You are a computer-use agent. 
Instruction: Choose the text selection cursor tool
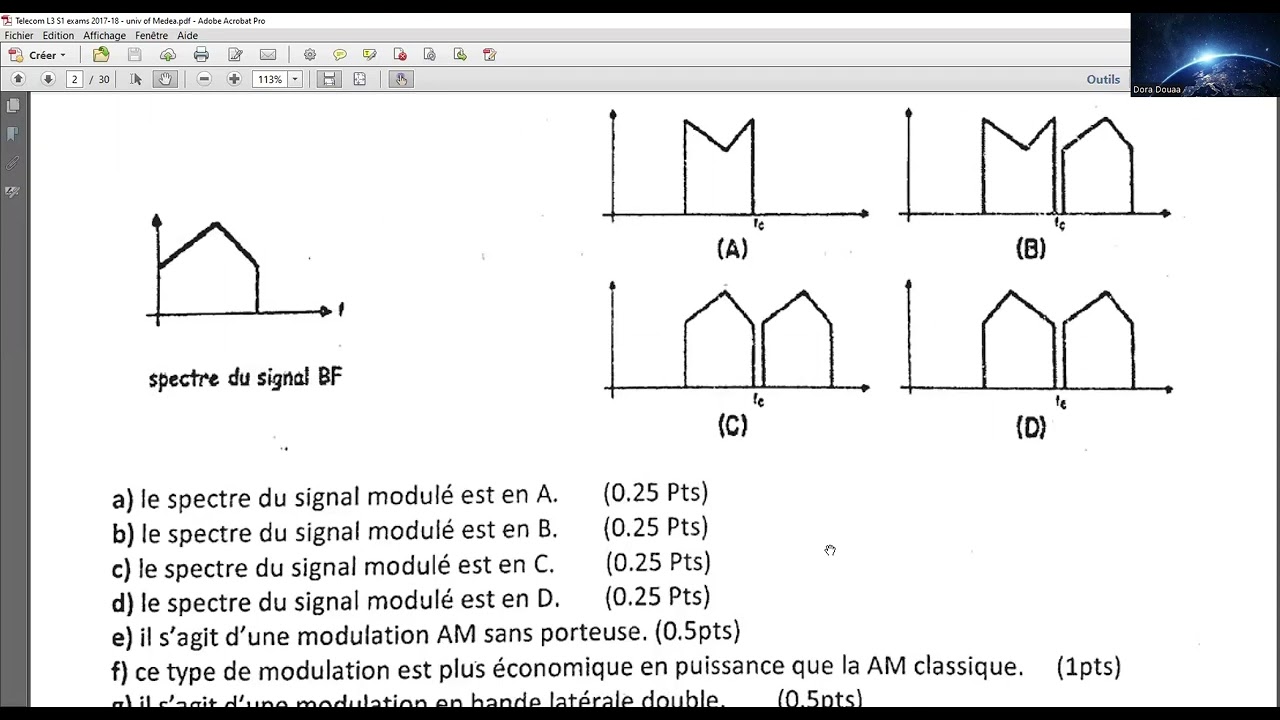click(x=136, y=79)
